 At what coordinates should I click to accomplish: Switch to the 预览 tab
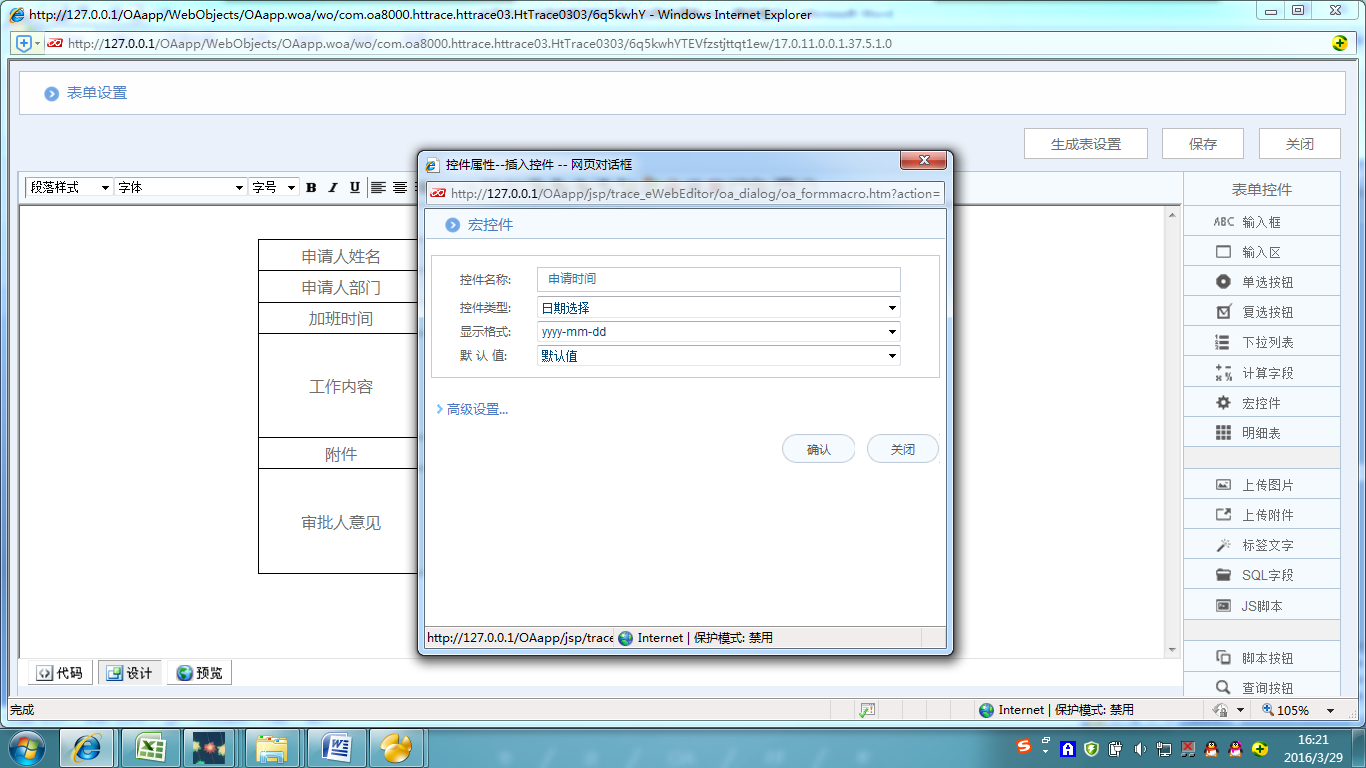[x=199, y=672]
